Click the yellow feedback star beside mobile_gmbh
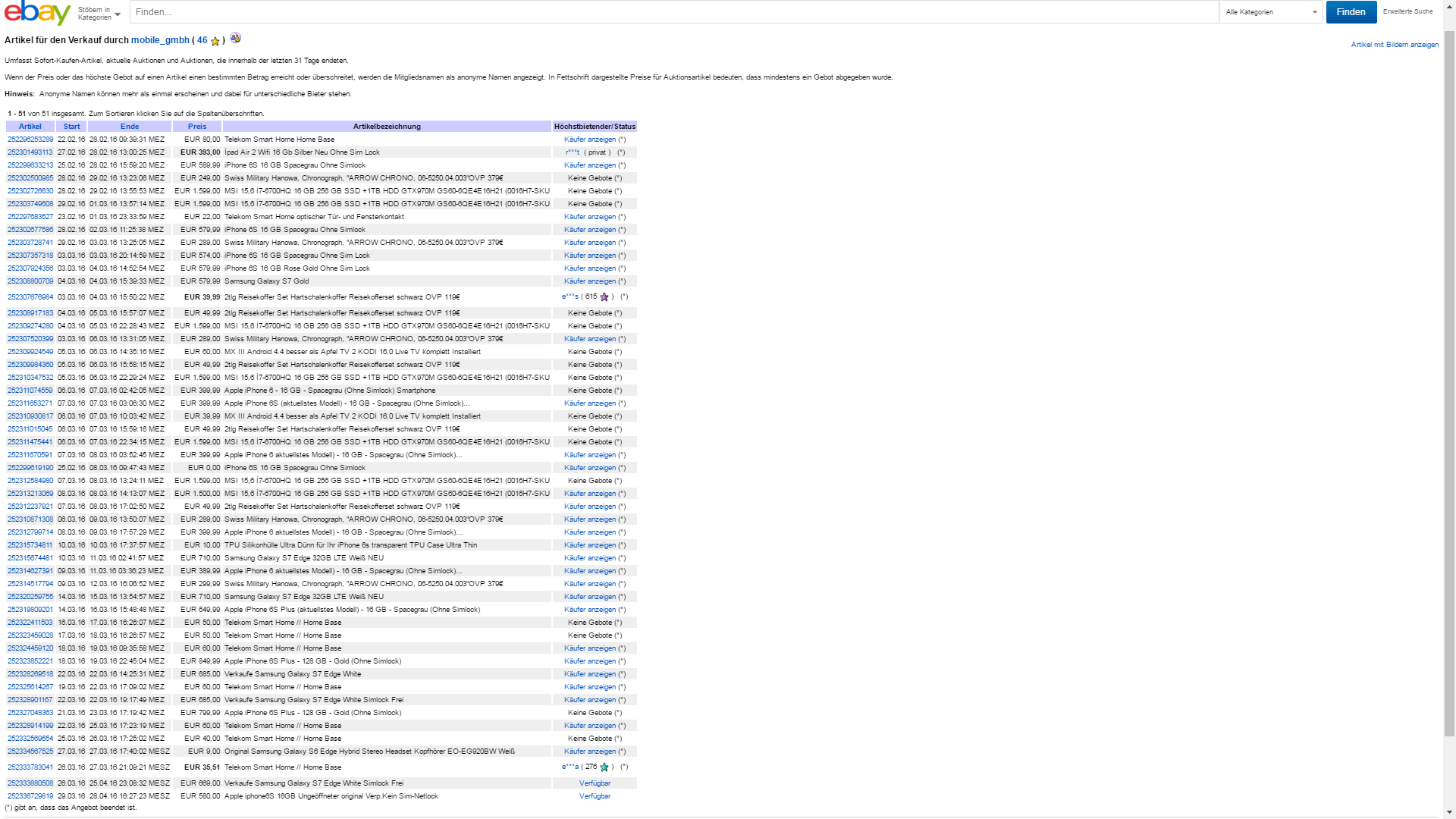Viewport: 1456px width, 819px height. (x=215, y=41)
